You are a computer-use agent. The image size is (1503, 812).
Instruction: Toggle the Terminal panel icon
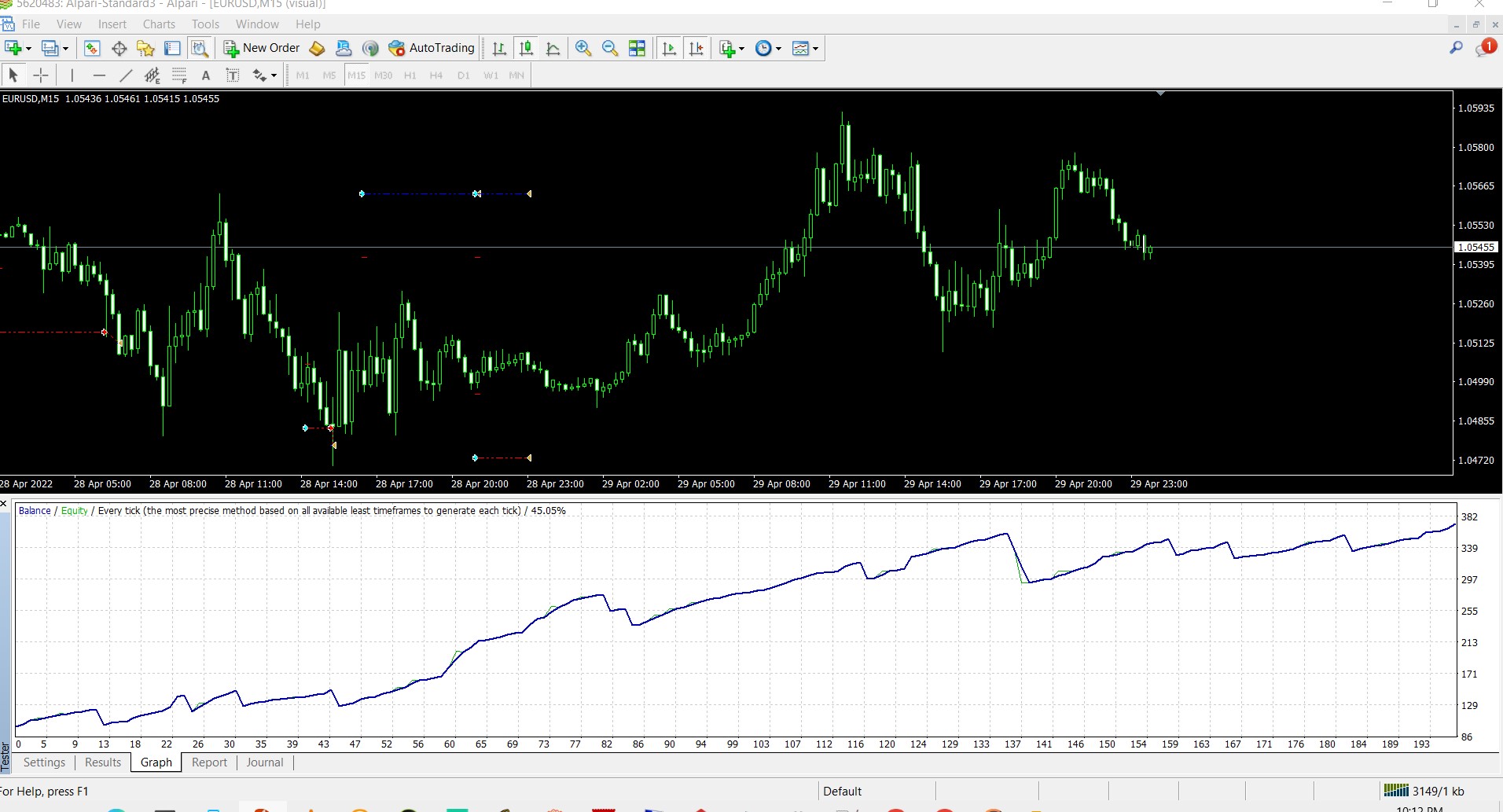pos(172,49)
